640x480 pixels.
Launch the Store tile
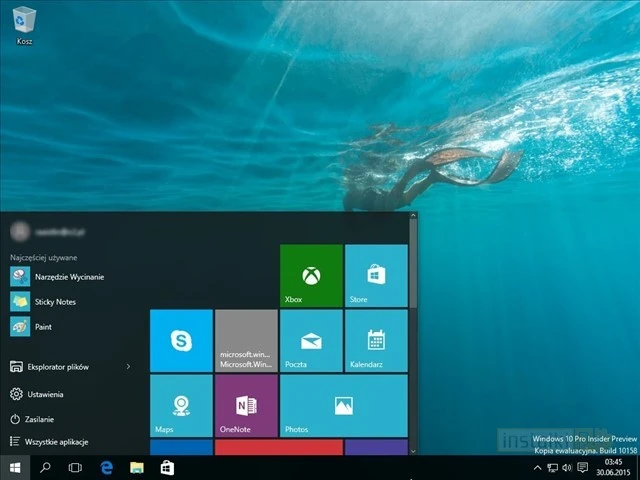tap(376, 275)
